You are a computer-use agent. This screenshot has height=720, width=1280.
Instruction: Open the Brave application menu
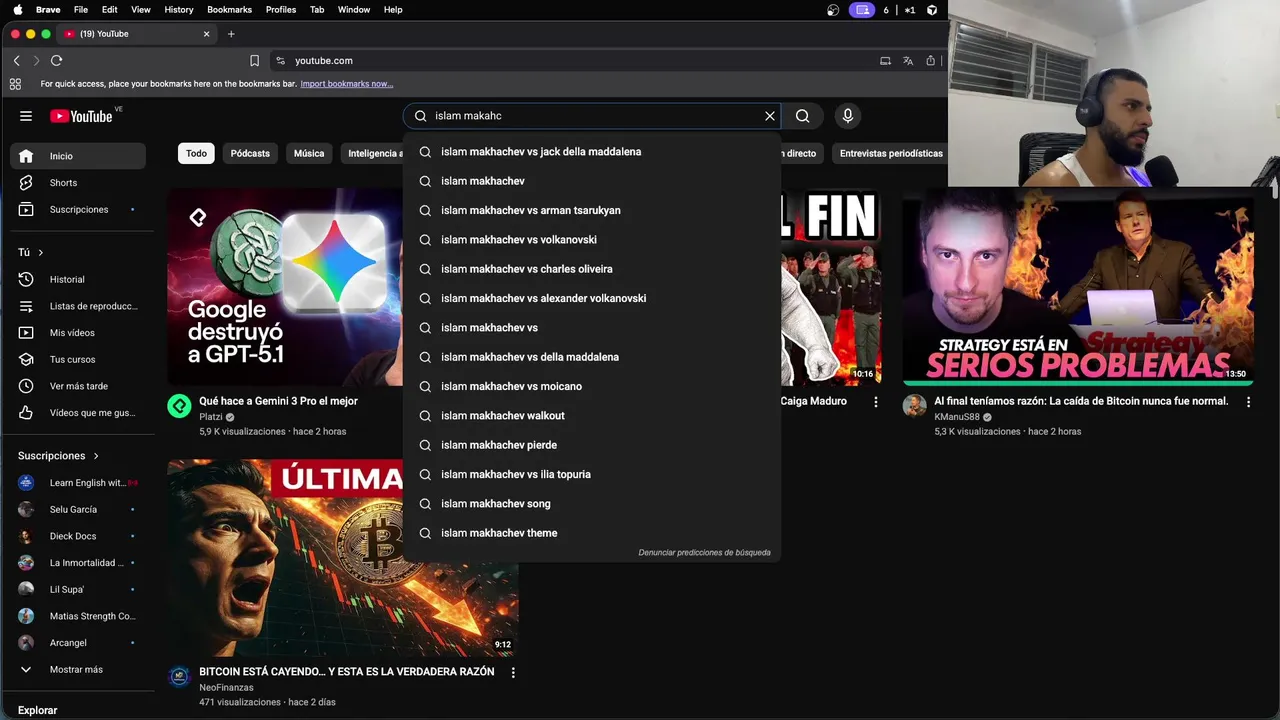[48, 10]
